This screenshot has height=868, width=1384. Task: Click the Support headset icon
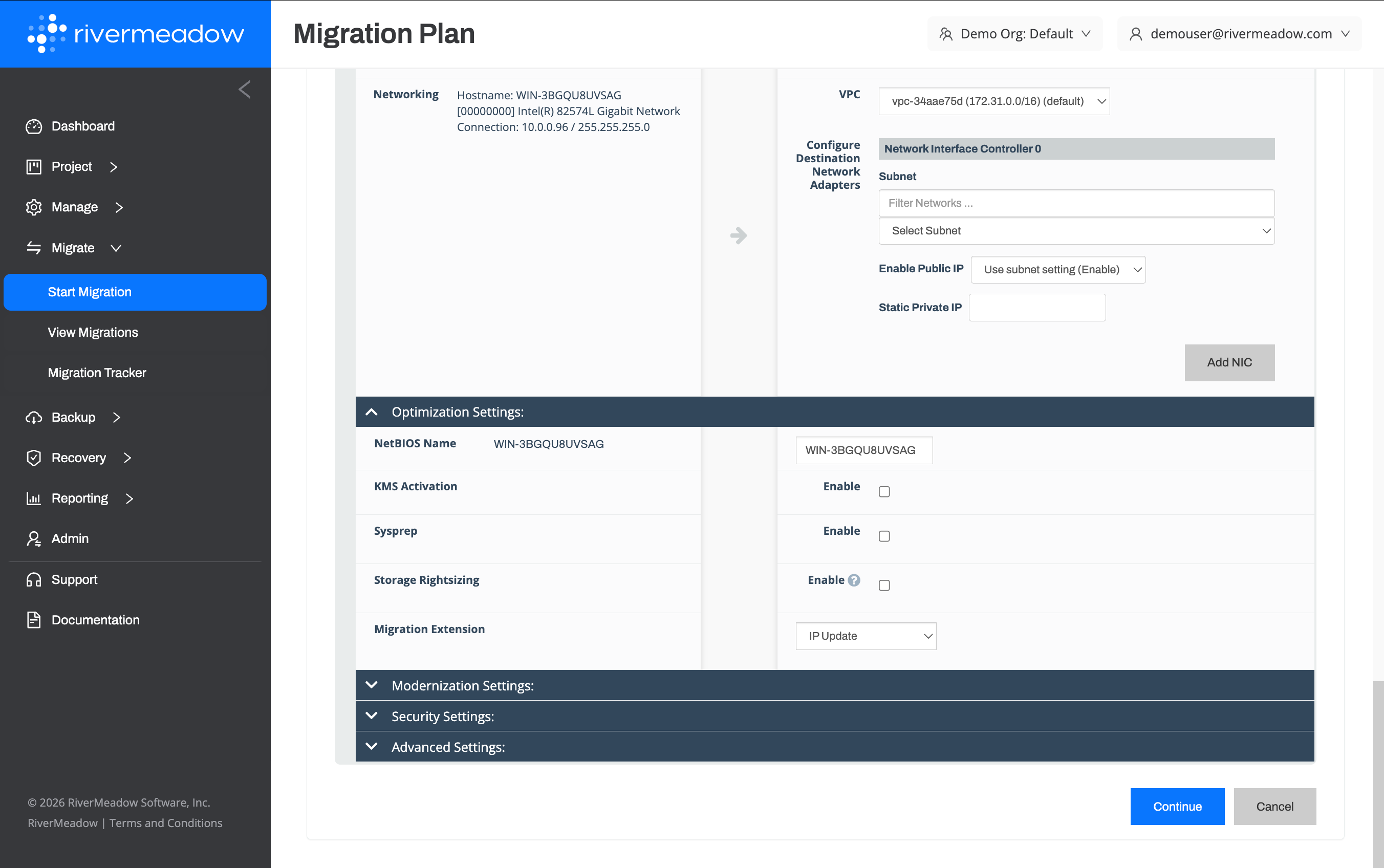(x=34, y=579)
